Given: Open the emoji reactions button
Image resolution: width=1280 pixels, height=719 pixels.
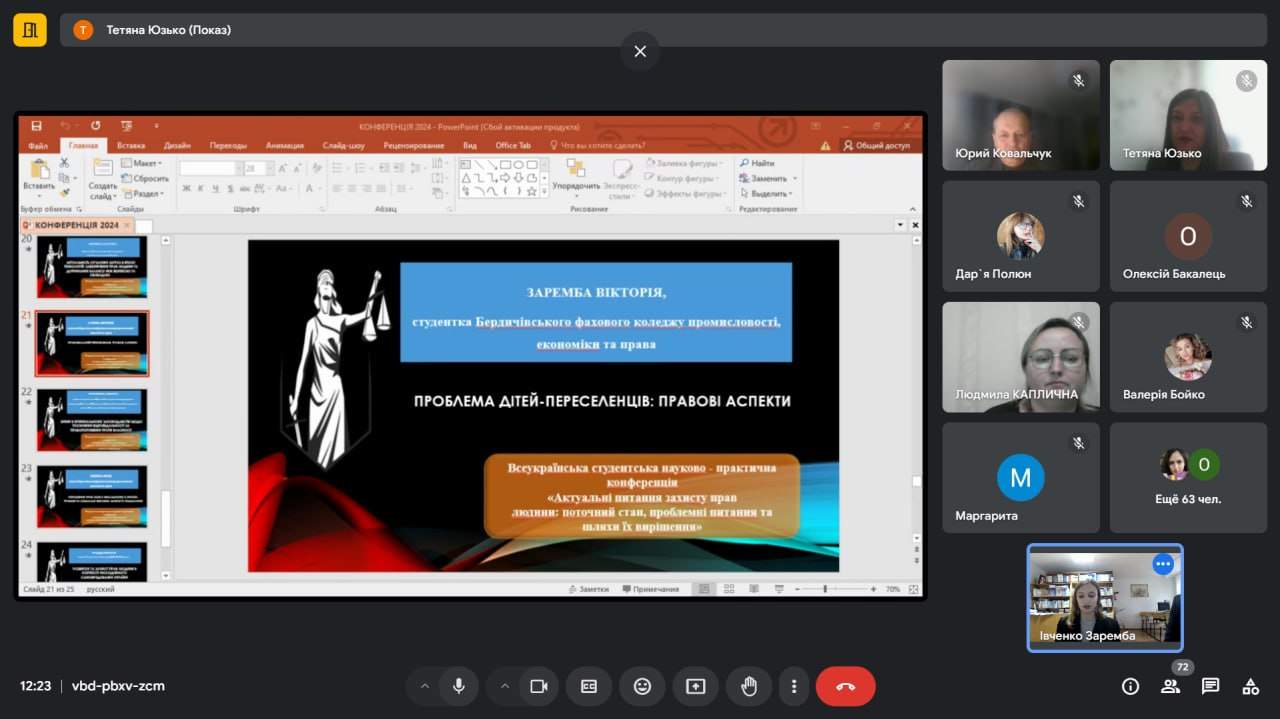Looking at the screenshot, I should [642, 686].
